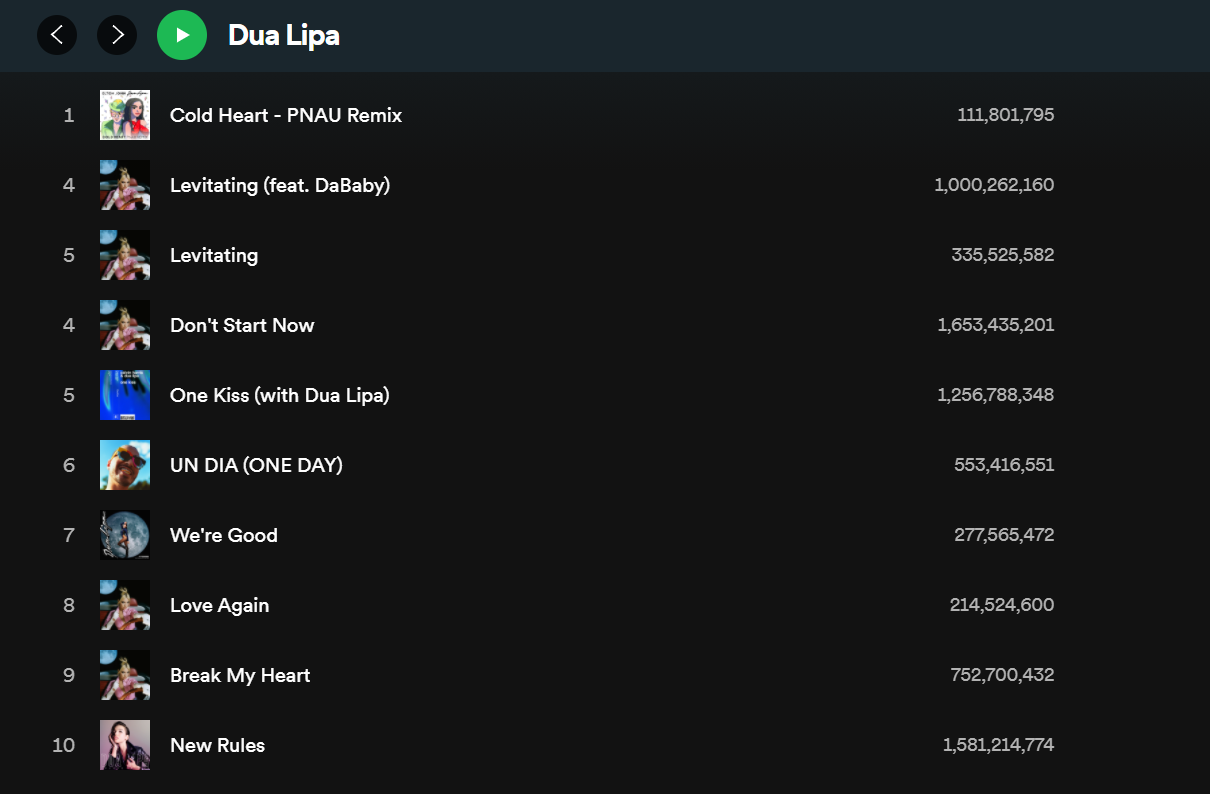Click the forward navigation arrow
The height and width of the screenshot is (794, 1210).
click(x=117, y=35)
